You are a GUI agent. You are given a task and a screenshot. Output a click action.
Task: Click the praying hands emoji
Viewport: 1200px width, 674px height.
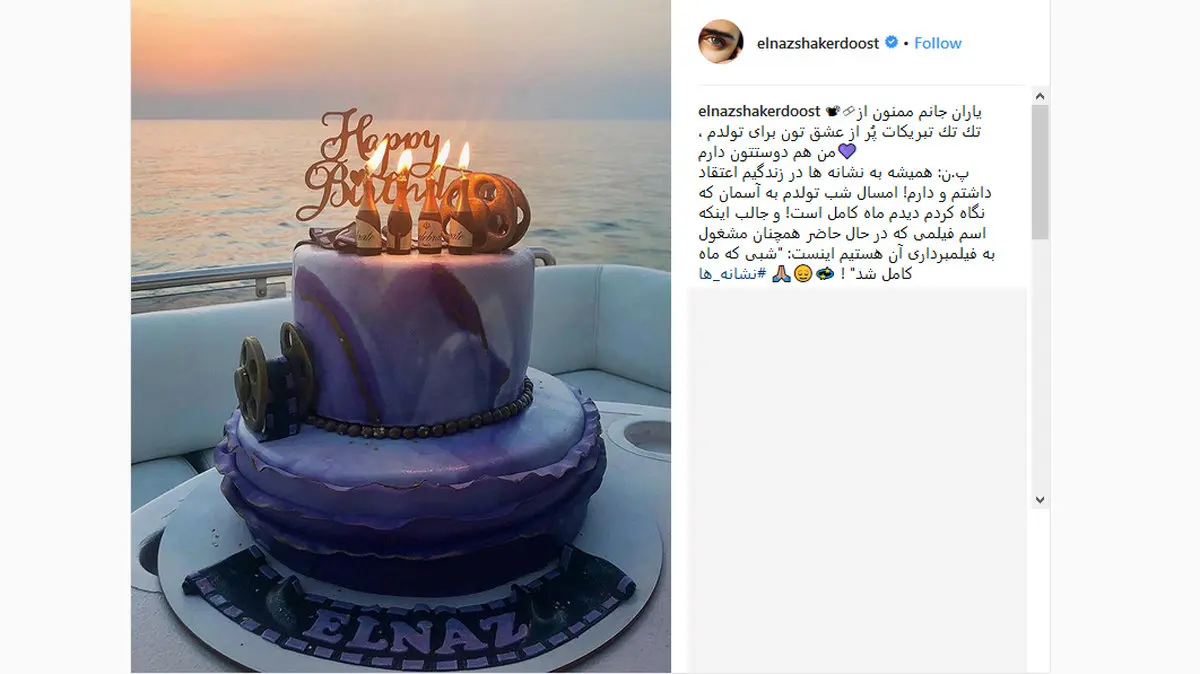(783, 273)
